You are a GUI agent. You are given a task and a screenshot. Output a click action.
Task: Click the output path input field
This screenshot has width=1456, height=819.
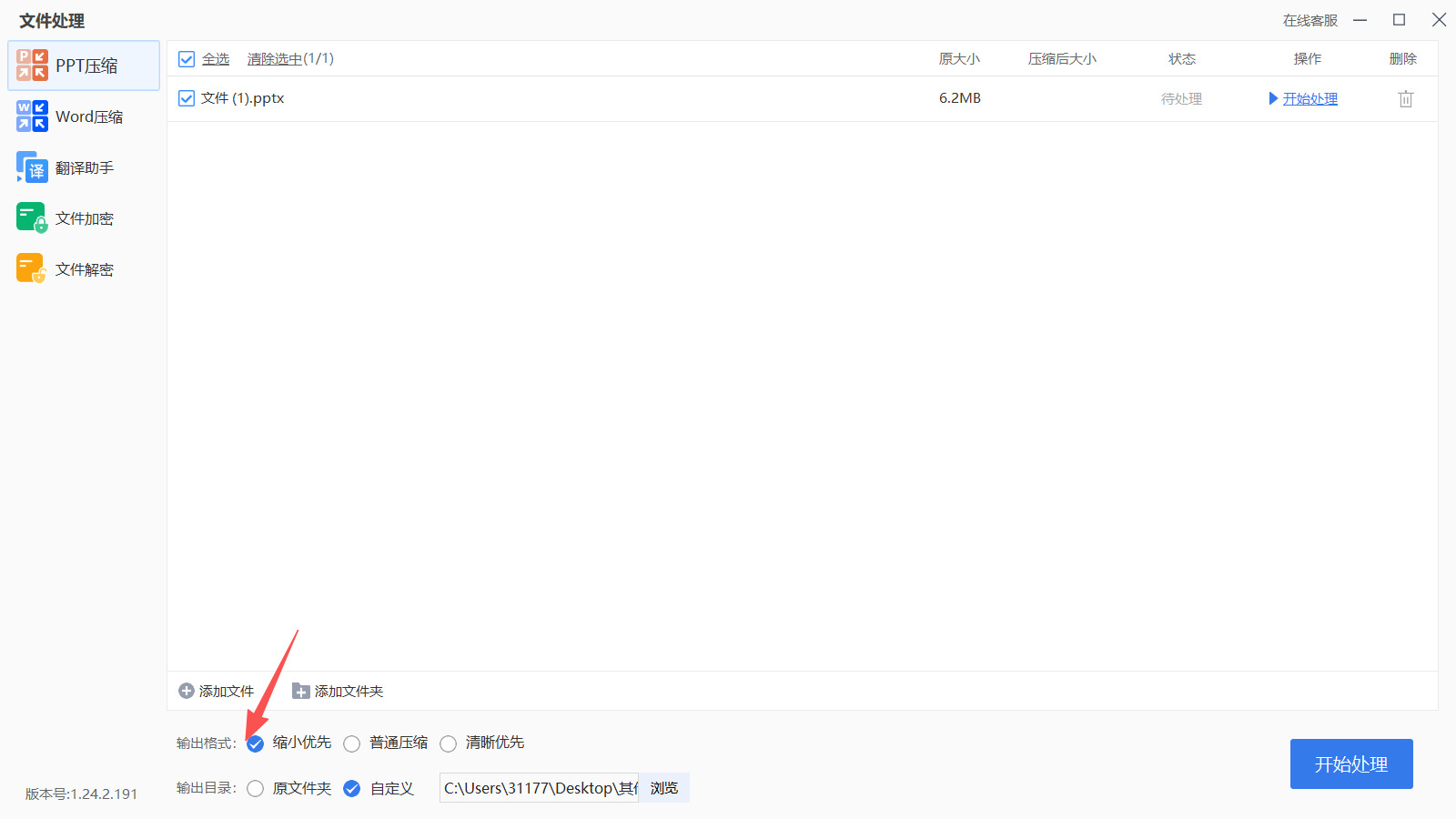coord(538,788)
